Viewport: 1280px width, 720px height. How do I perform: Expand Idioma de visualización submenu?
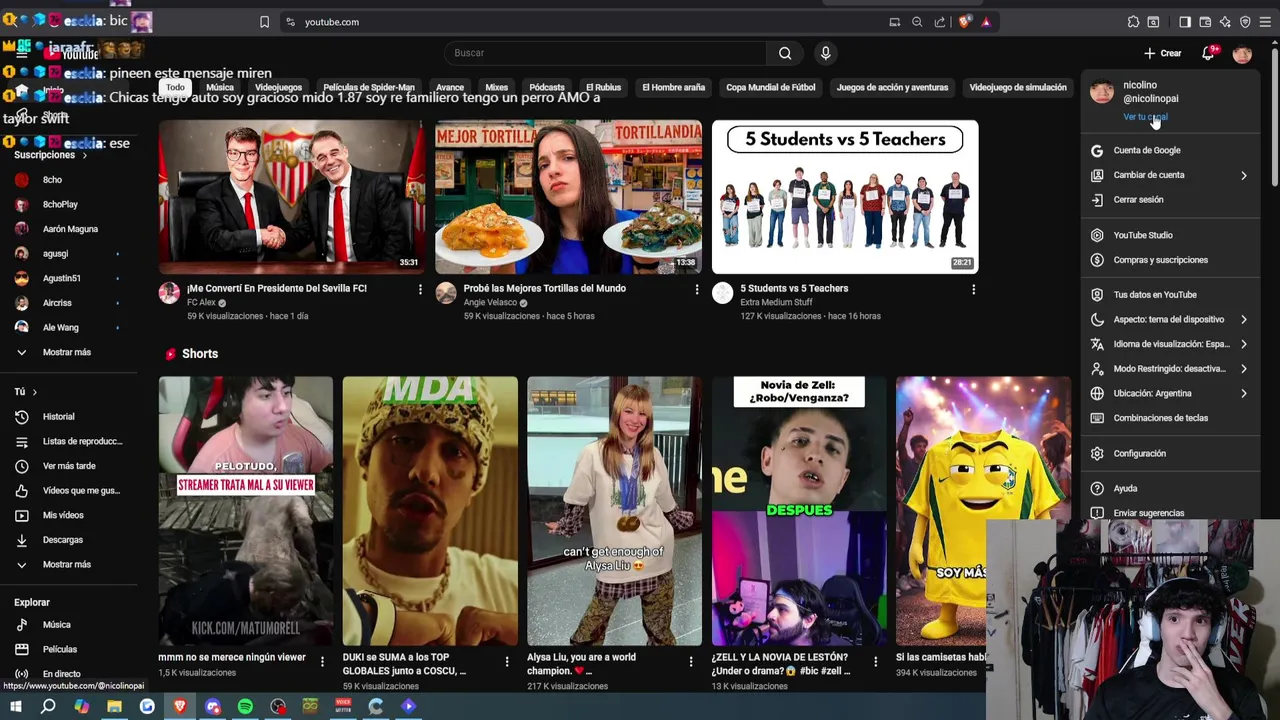(1169, 344)
